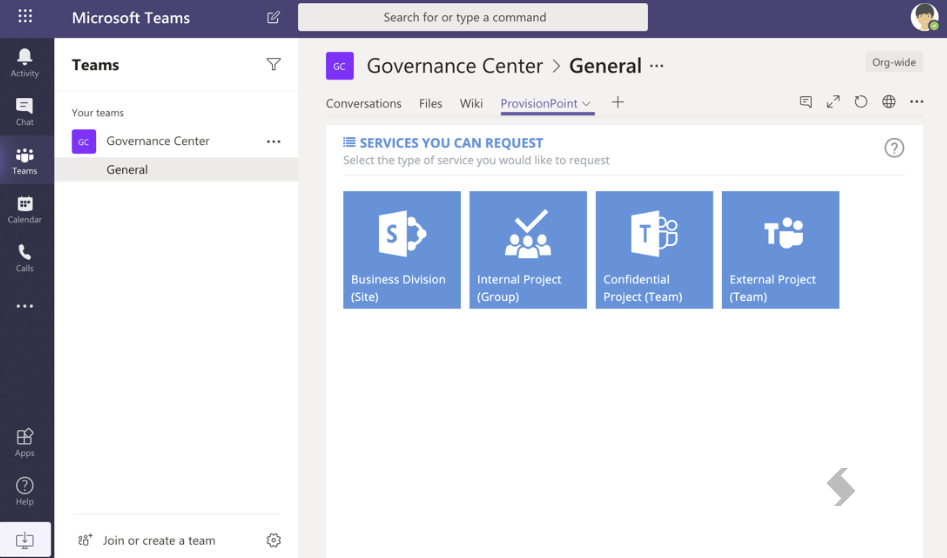Show more apps ellipsis in left rail

coord(25,306)
